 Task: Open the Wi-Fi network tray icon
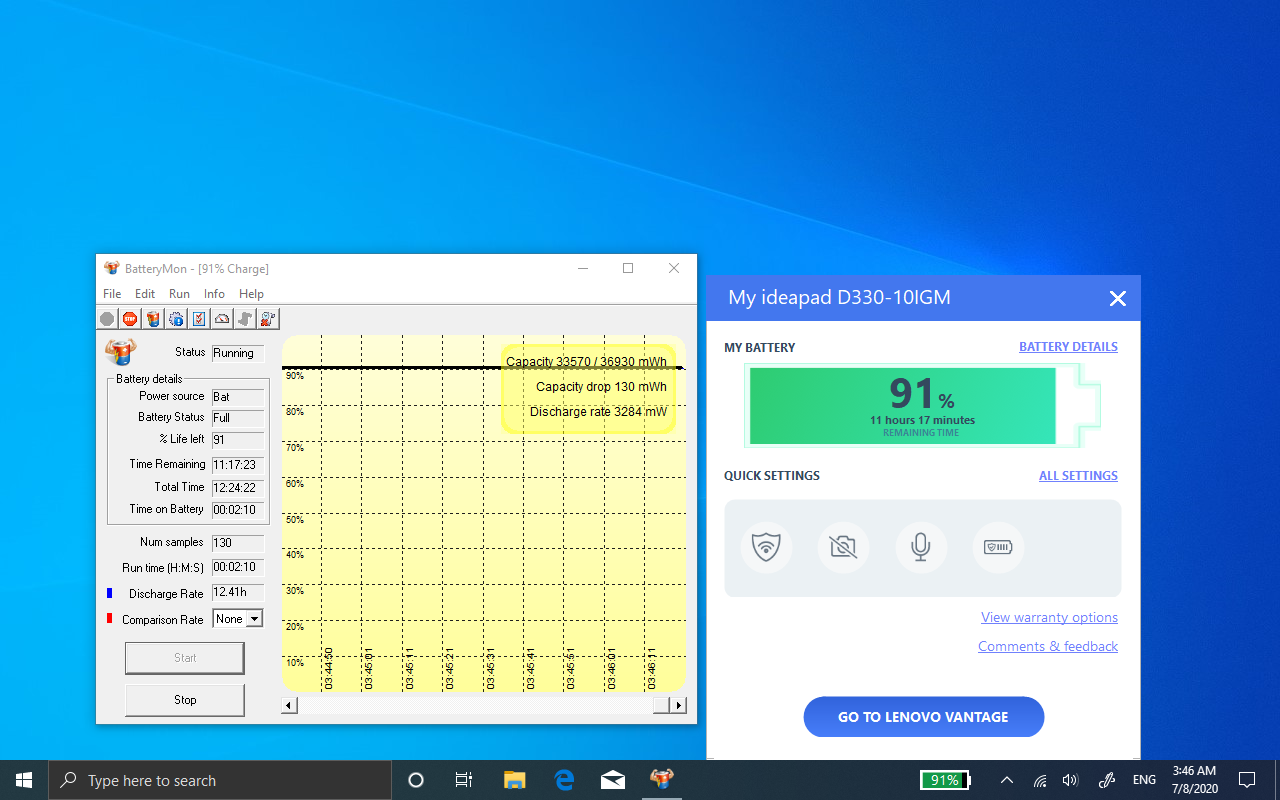1040,780
